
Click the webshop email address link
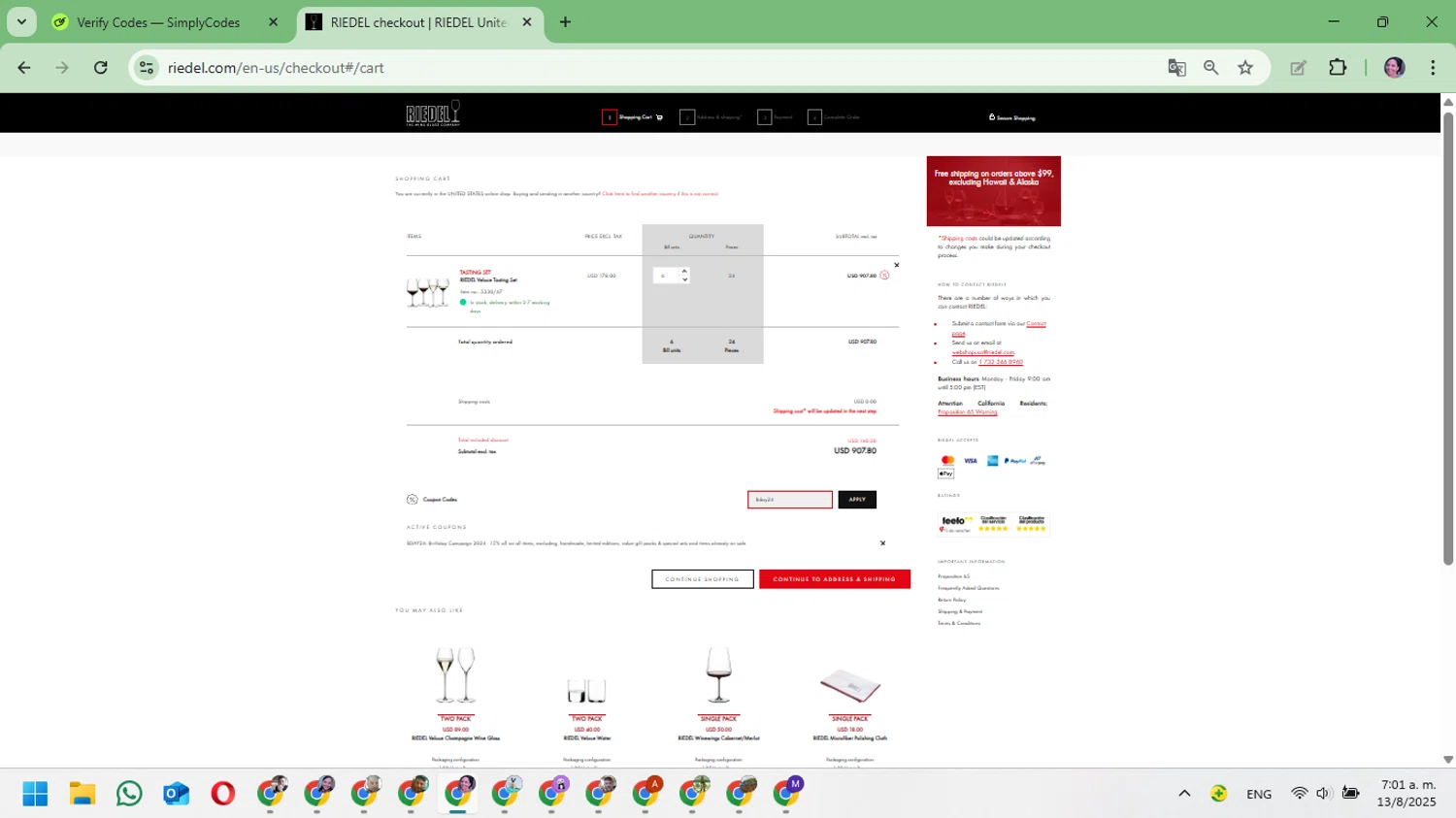pos(983,352)
